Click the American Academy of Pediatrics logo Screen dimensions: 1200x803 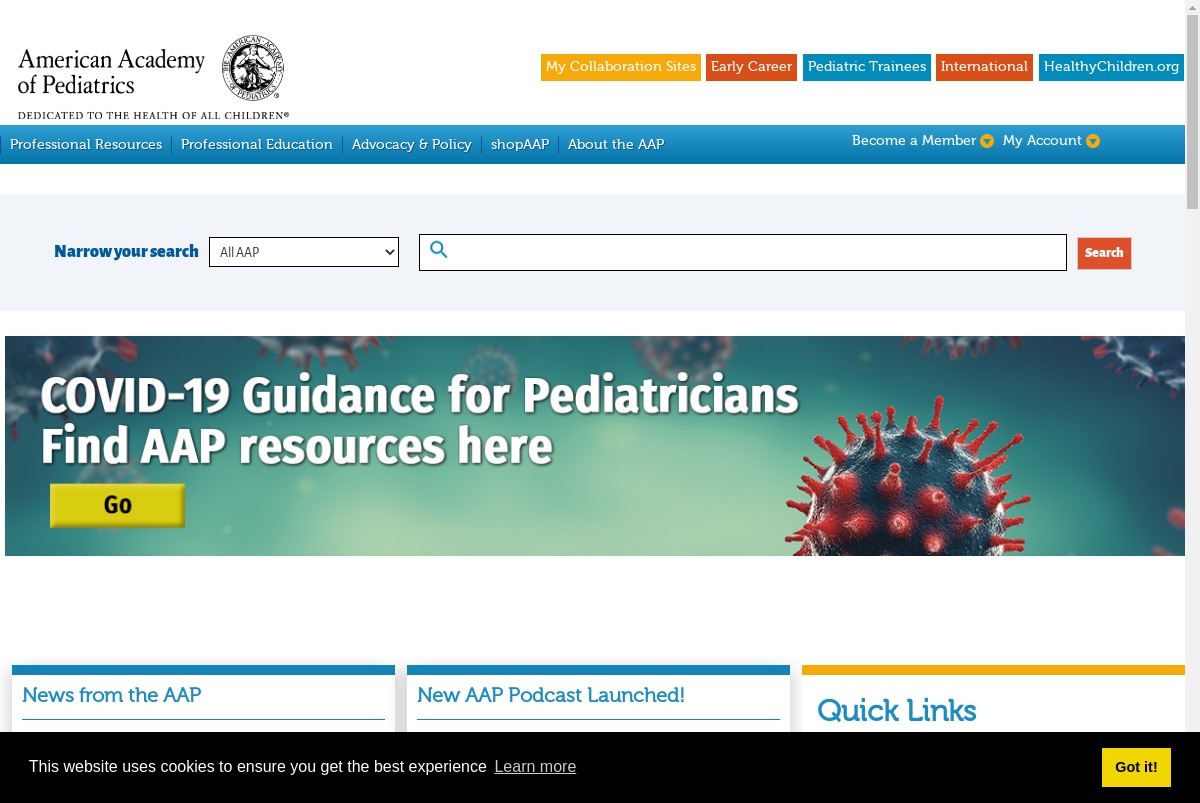pos(153,77)
